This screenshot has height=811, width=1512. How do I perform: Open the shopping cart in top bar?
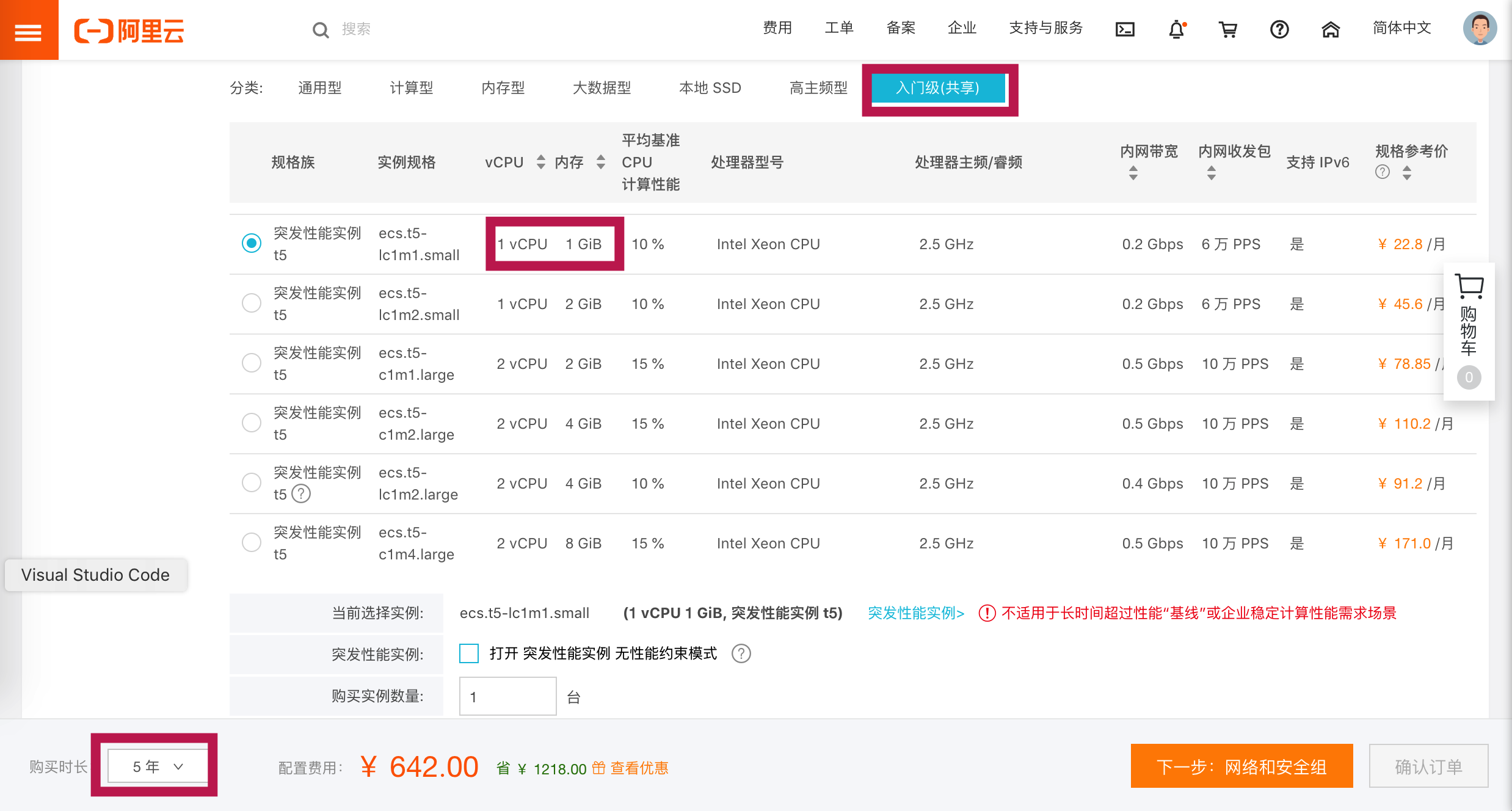pos(1227,29)
